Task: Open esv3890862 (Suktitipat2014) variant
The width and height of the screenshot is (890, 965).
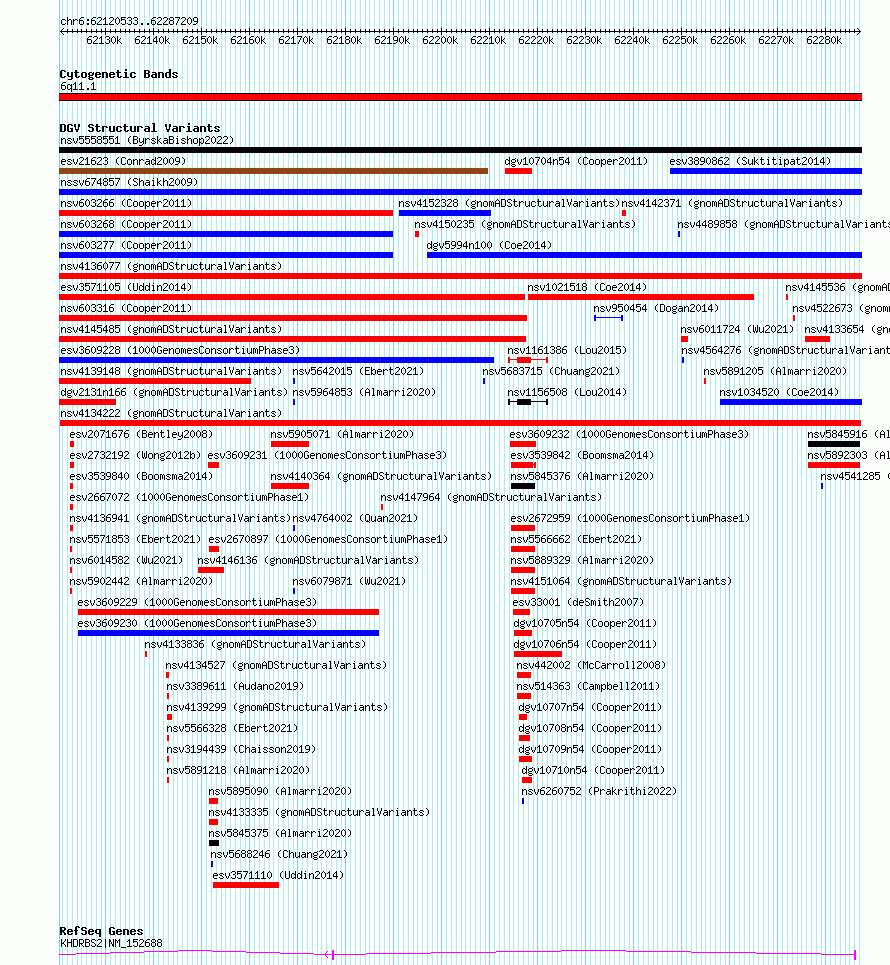Action: 750,161
